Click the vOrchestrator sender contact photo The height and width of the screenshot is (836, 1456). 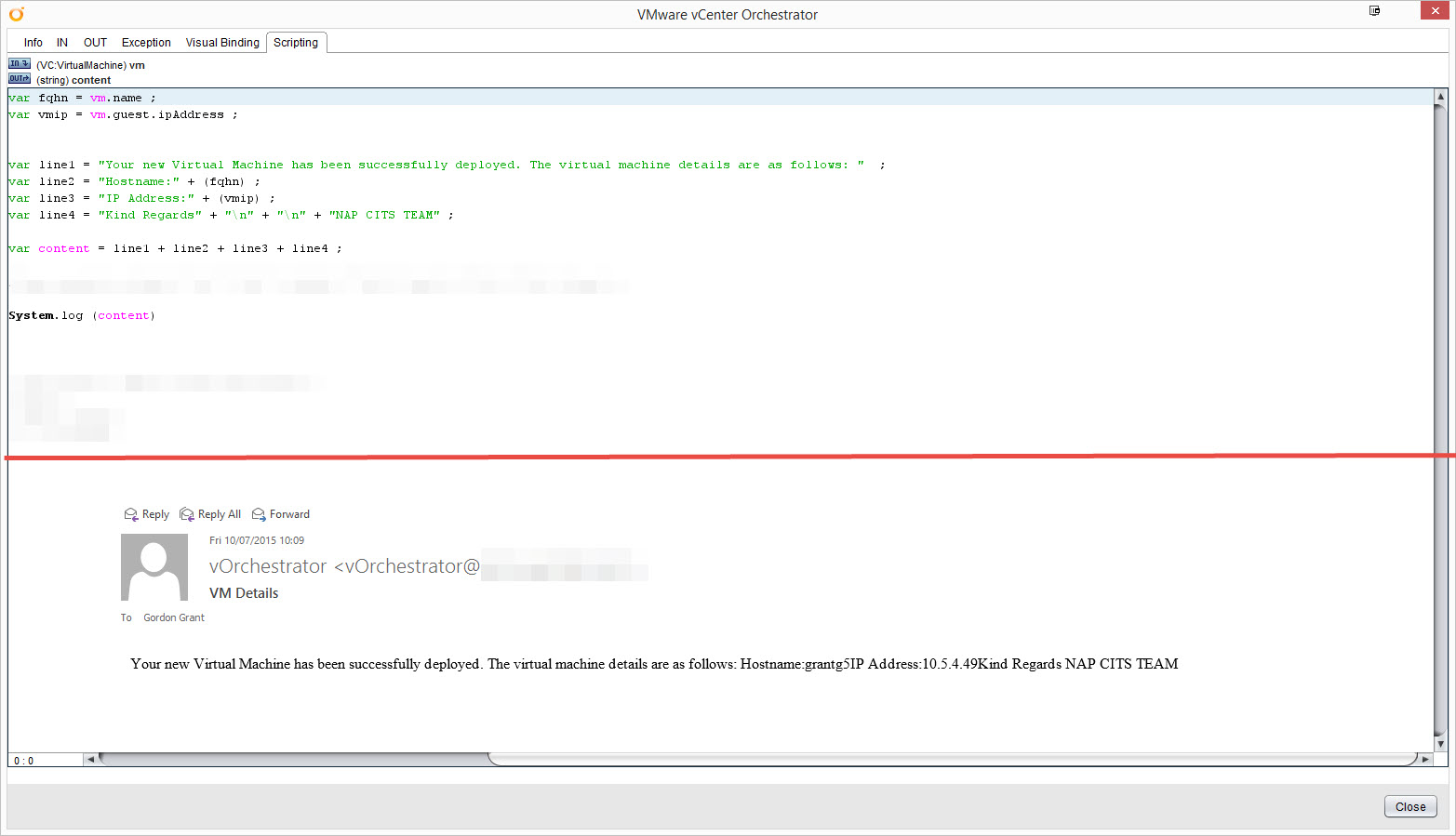pyautogui.click(x=154, y=565)
